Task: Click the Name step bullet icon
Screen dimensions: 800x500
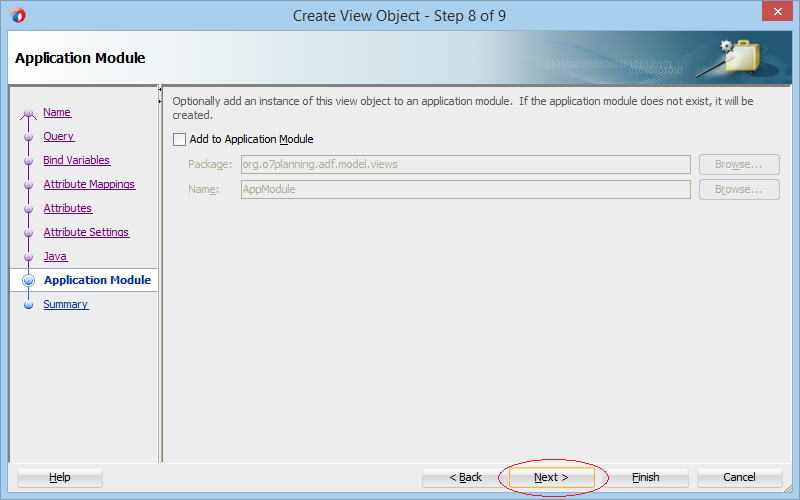Action: point(29,113)
